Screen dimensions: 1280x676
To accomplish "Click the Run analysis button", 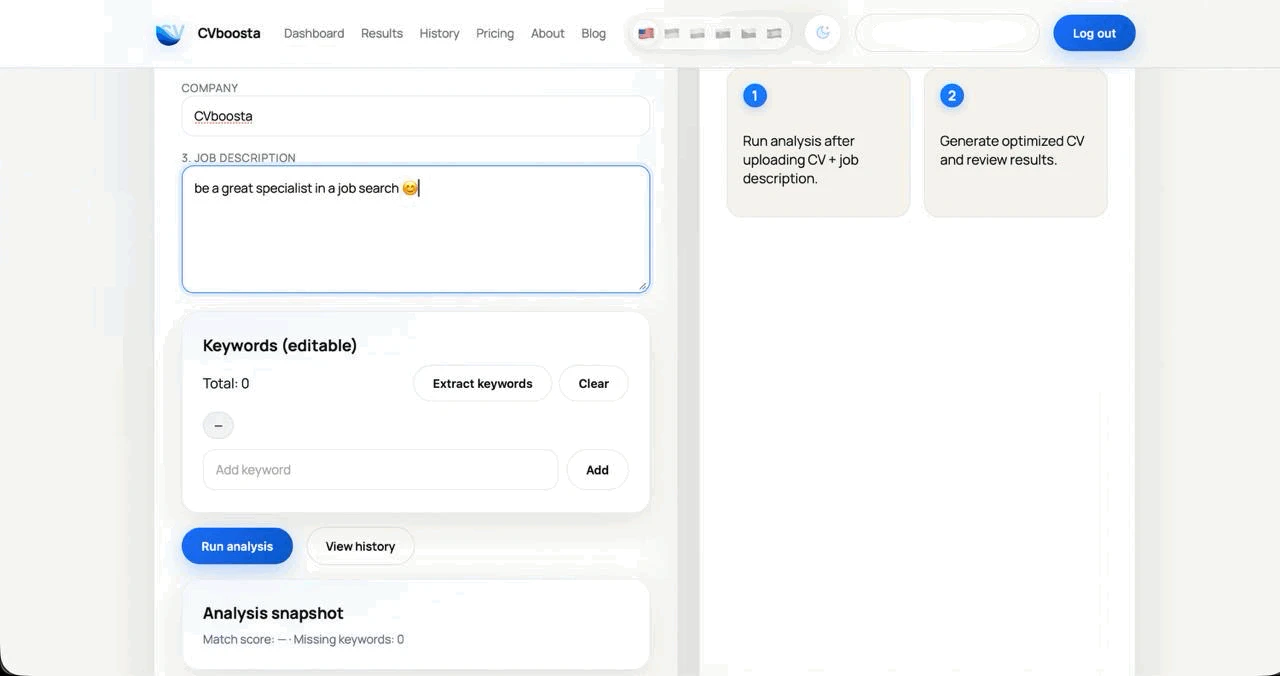I will pyautogui.click(x=237, y=546).
